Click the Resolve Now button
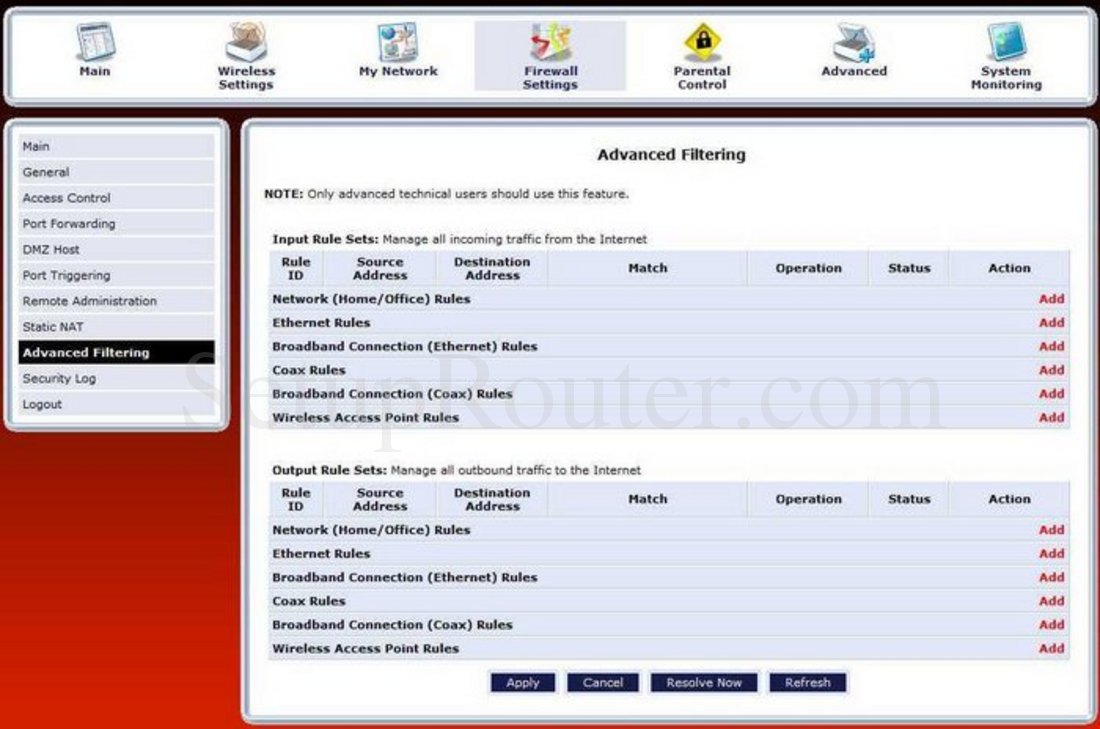 (x=703, y=682)
